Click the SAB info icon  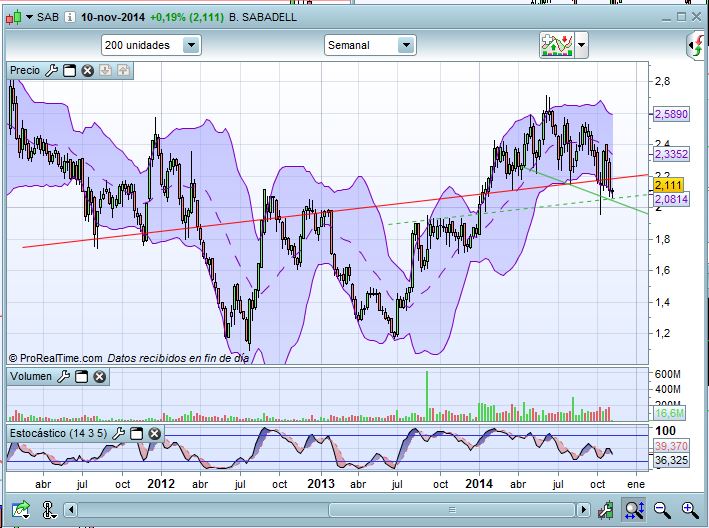[x=69, y=17]
